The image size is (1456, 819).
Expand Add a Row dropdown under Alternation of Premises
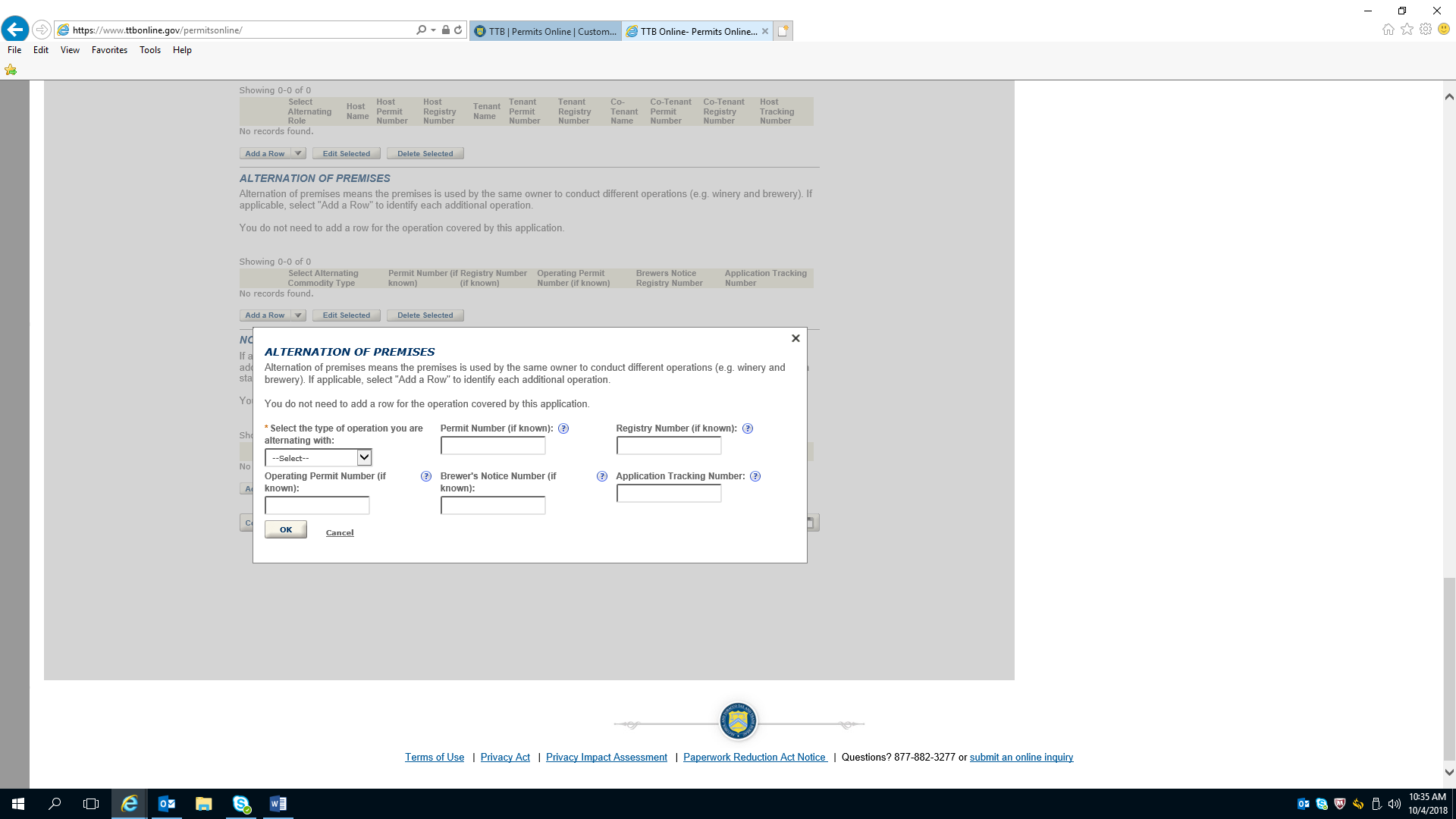[x=298, y=315]
